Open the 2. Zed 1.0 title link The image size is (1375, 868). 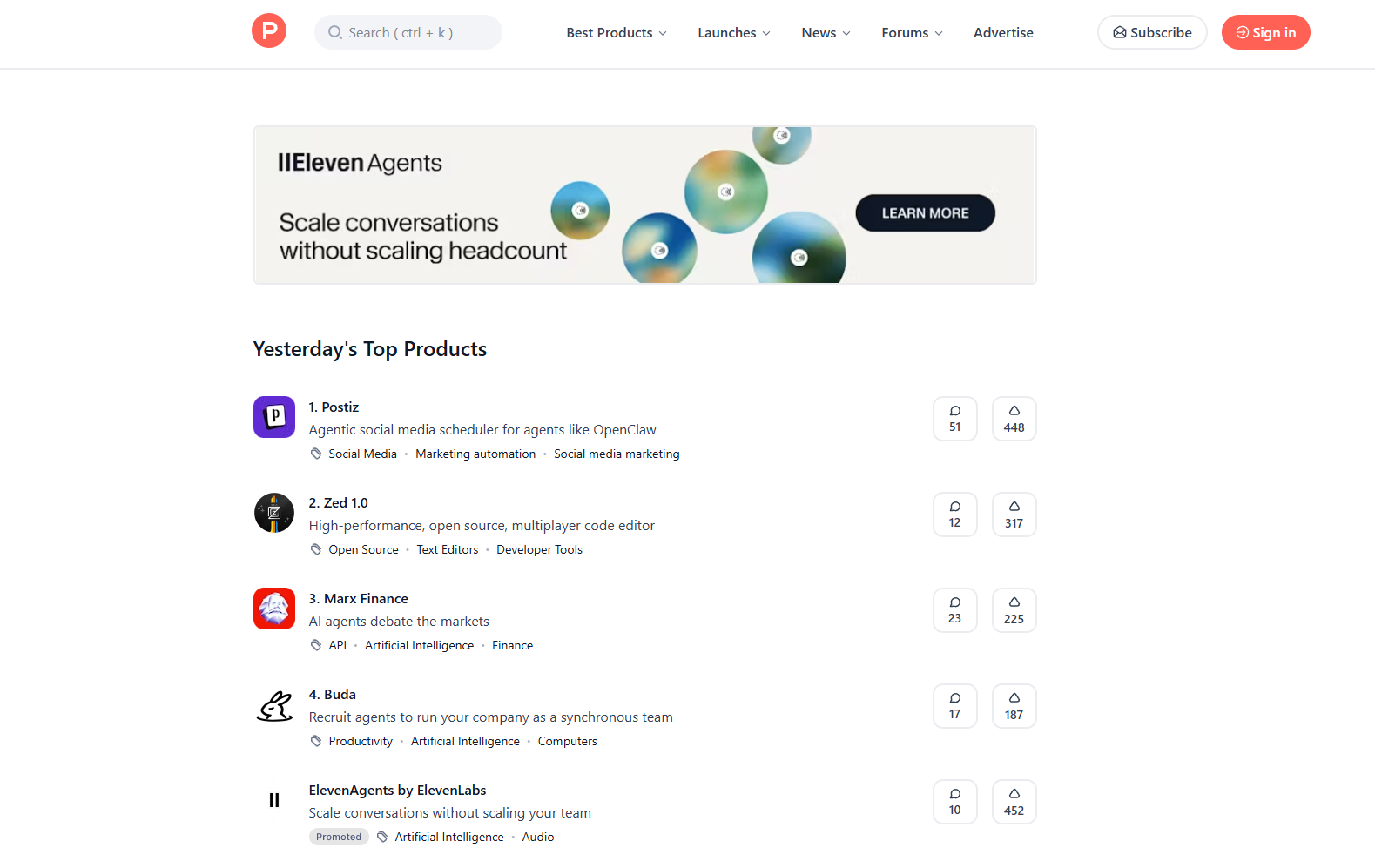(x=338, y=502)
